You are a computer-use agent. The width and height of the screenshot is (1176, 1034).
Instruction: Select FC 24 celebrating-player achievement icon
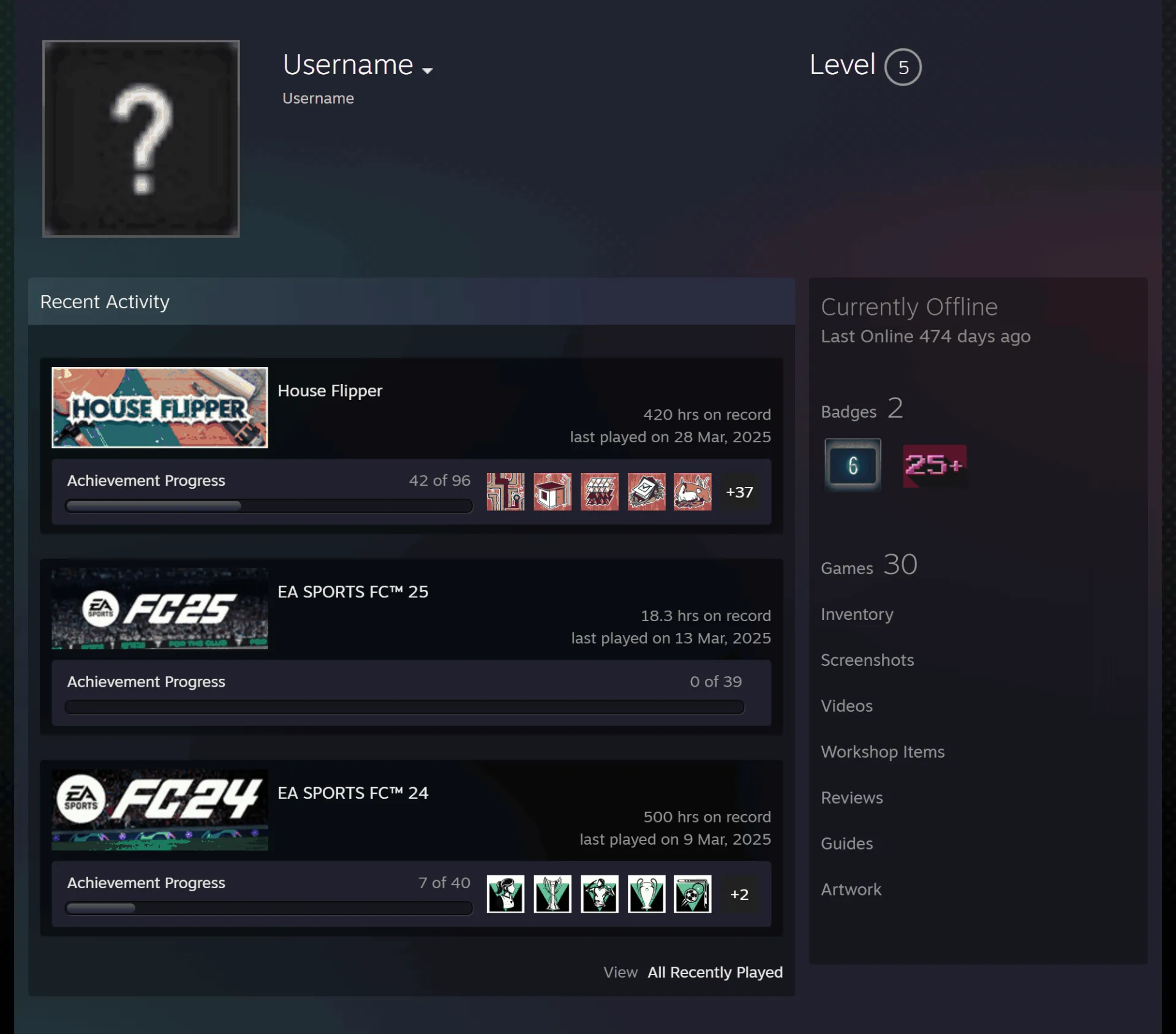click(x=600, y=894)
